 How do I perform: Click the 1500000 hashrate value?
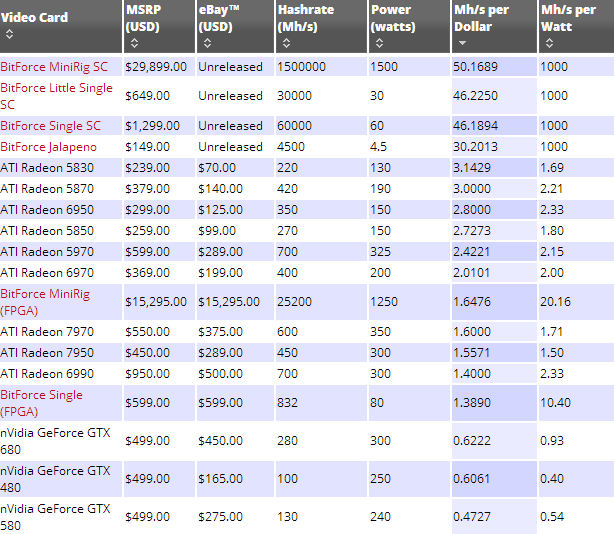pyautogui.click(x=302, y=67)
